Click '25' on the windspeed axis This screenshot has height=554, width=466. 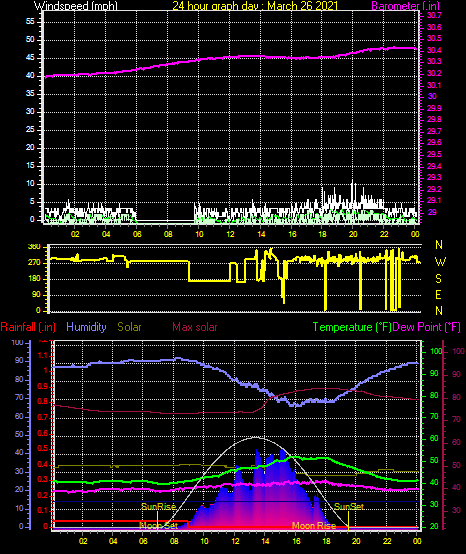coord(30,130)
